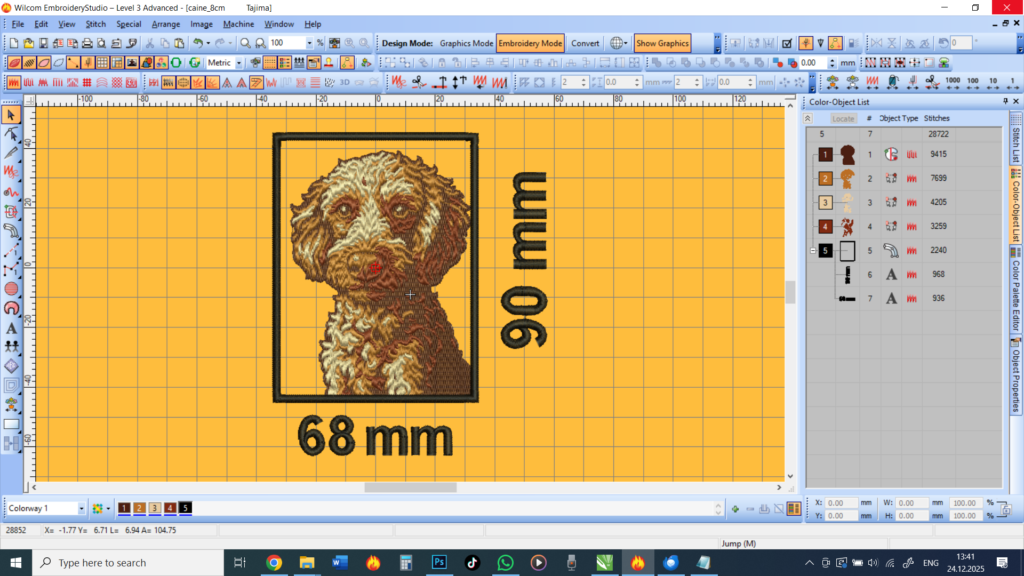Open the Machine menu

(238, 24)
